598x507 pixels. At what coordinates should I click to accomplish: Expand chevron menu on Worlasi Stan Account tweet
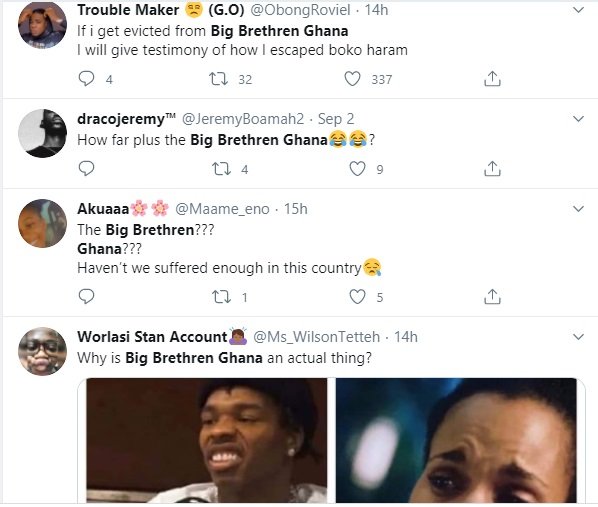coord(579,337)
